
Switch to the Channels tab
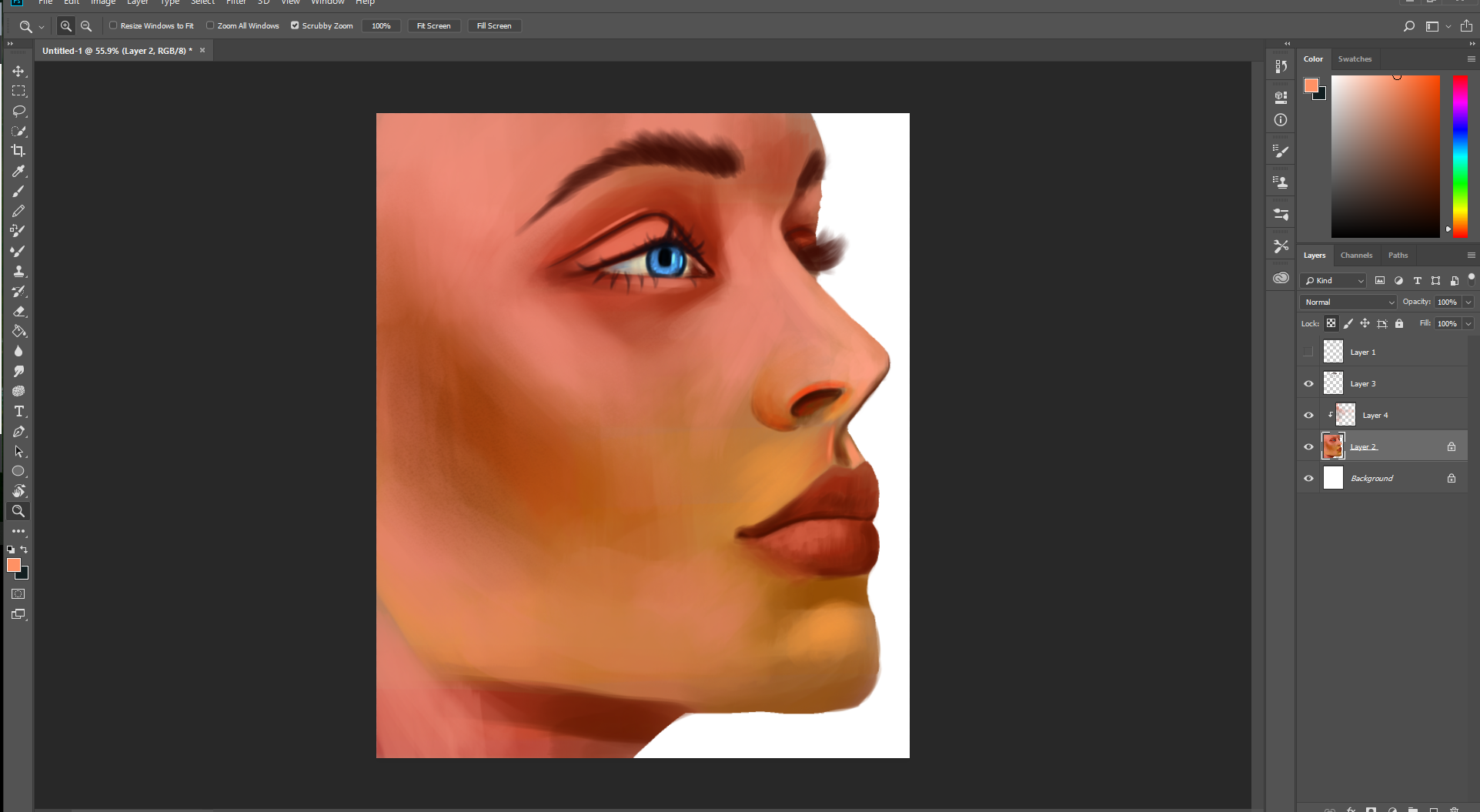[x=1355, y=255]
